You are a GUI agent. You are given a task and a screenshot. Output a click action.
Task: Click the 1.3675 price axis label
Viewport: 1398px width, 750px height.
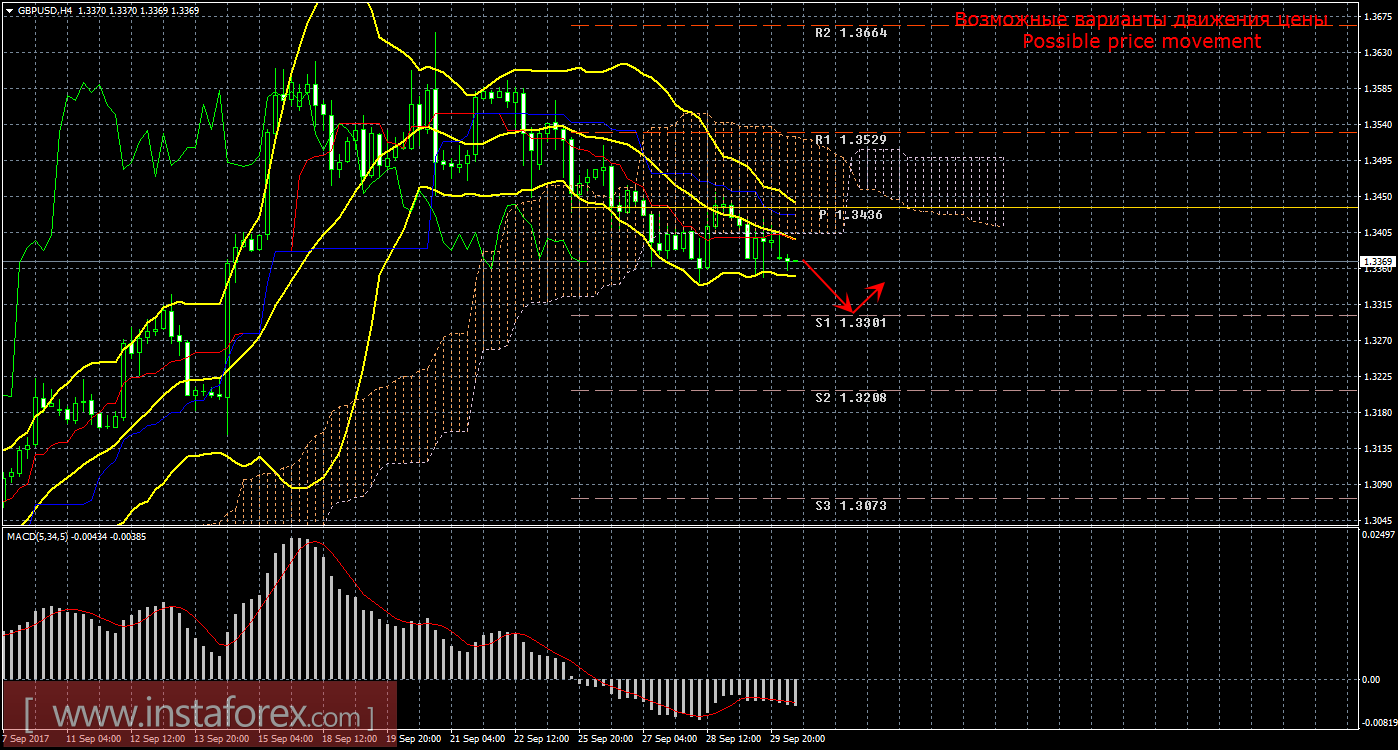point(1376,16)
